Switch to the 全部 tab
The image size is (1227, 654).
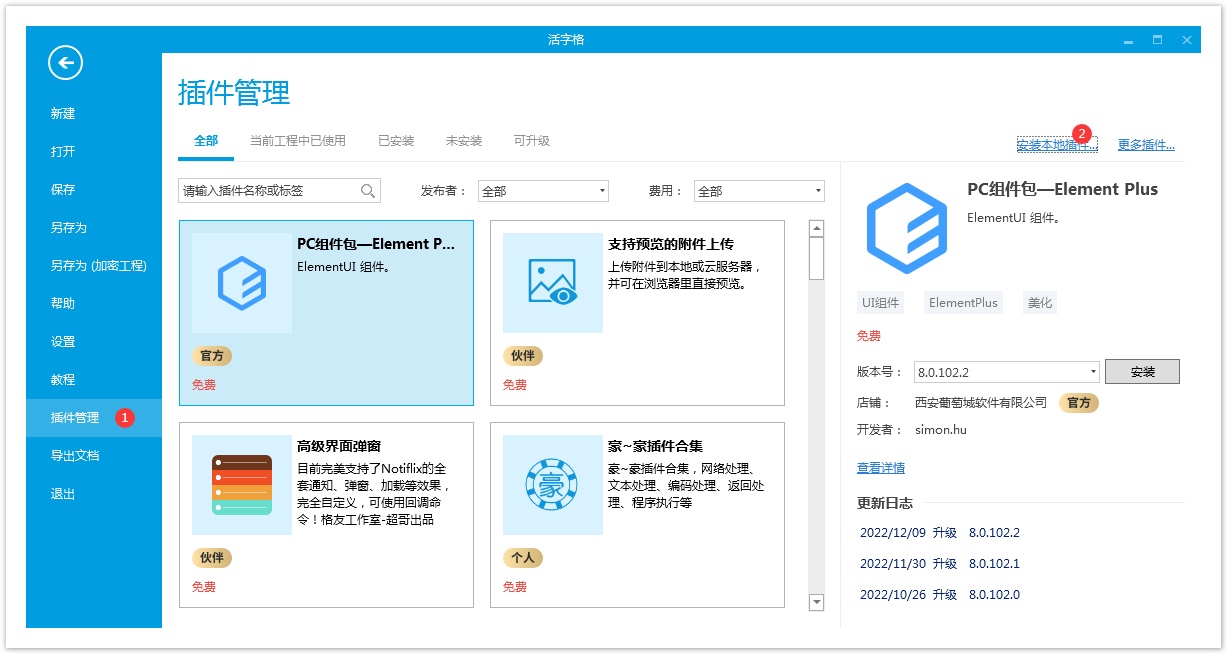coord(206,141)
